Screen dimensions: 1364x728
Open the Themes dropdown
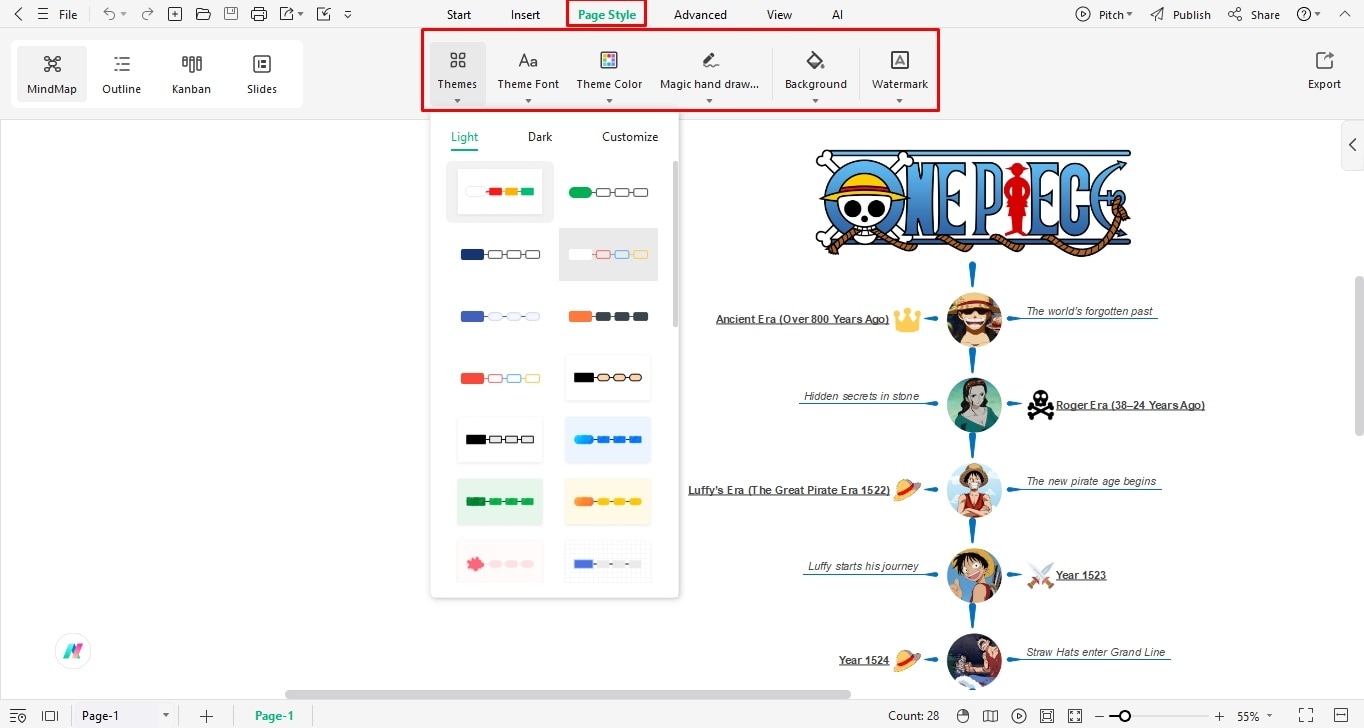457,74
